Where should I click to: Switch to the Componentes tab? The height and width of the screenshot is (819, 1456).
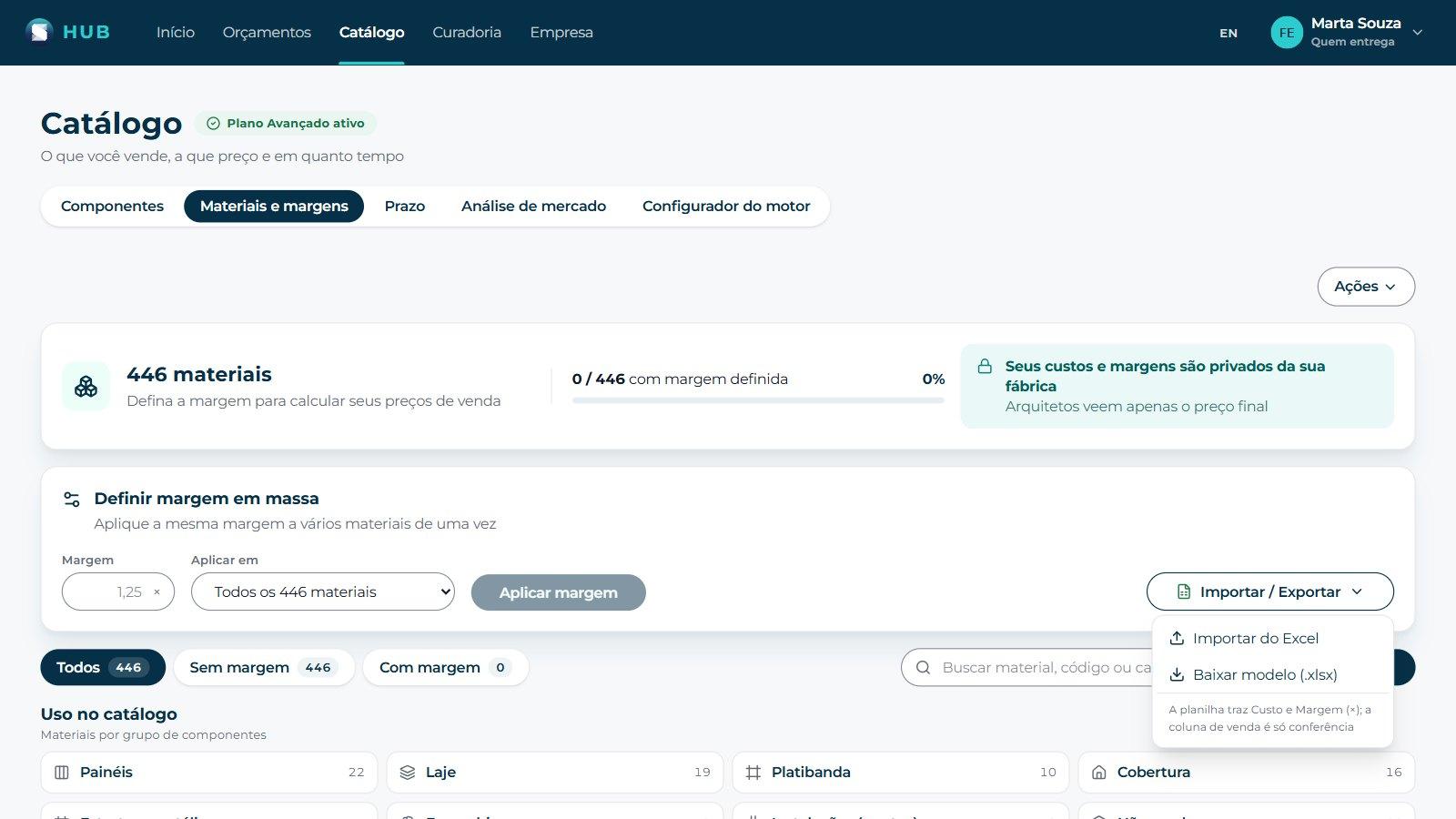112,207
